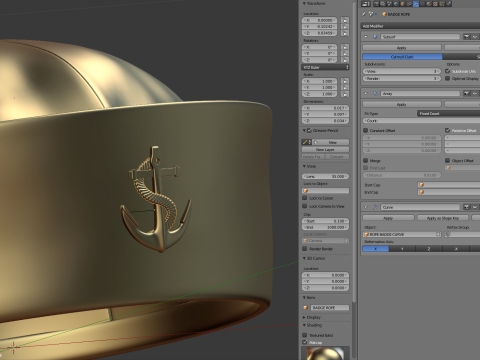Screen dimensions: 480x360
Task: Collapse the View panel
Action: pos(304,166)
